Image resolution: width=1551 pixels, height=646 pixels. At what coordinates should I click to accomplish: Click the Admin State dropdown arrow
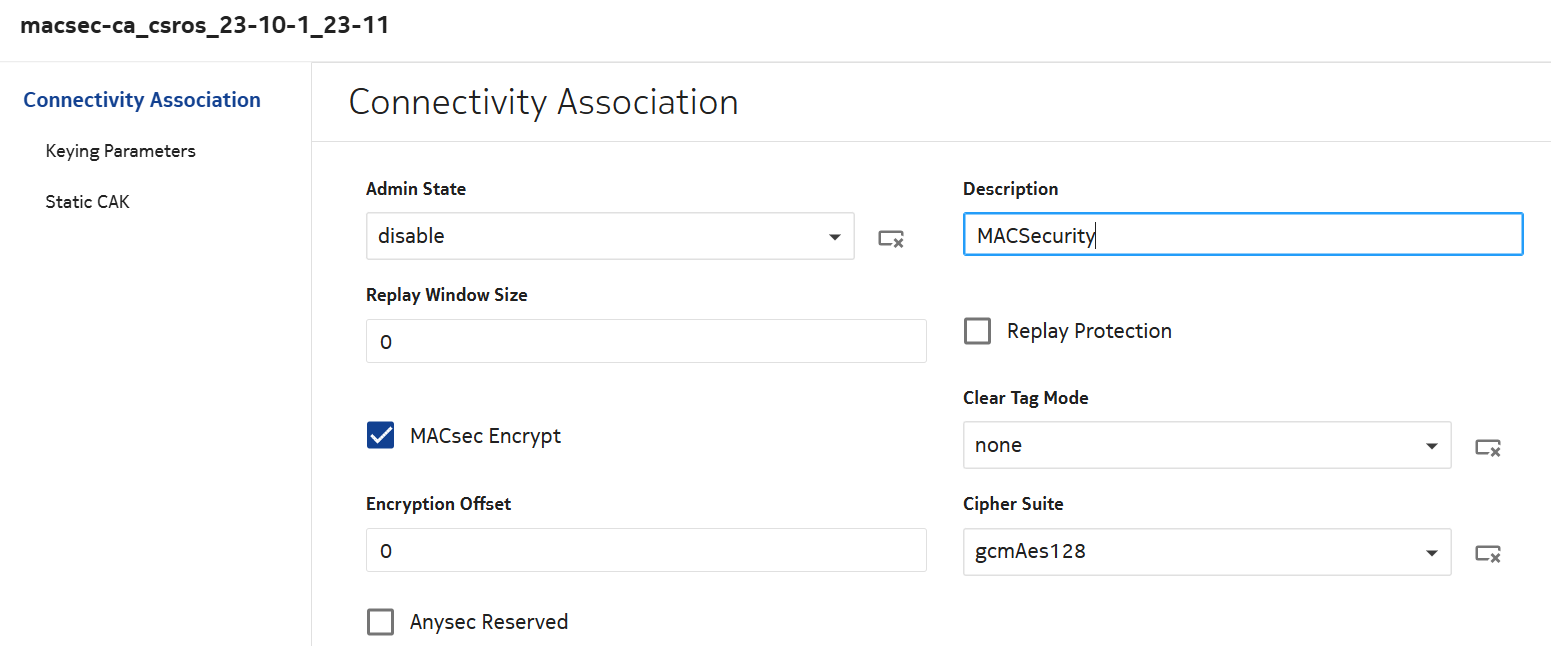coord(834,237)
